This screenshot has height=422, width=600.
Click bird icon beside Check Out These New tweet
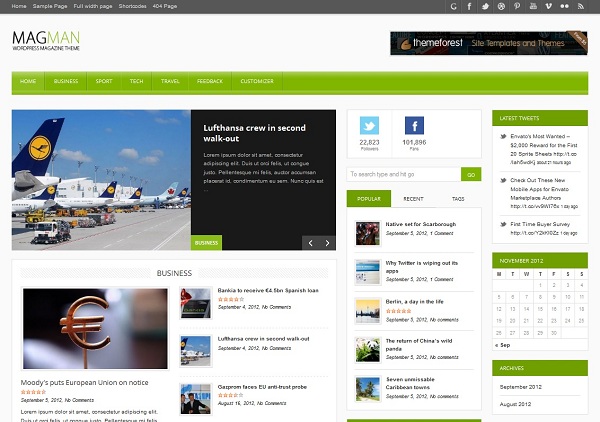[503, 180]
